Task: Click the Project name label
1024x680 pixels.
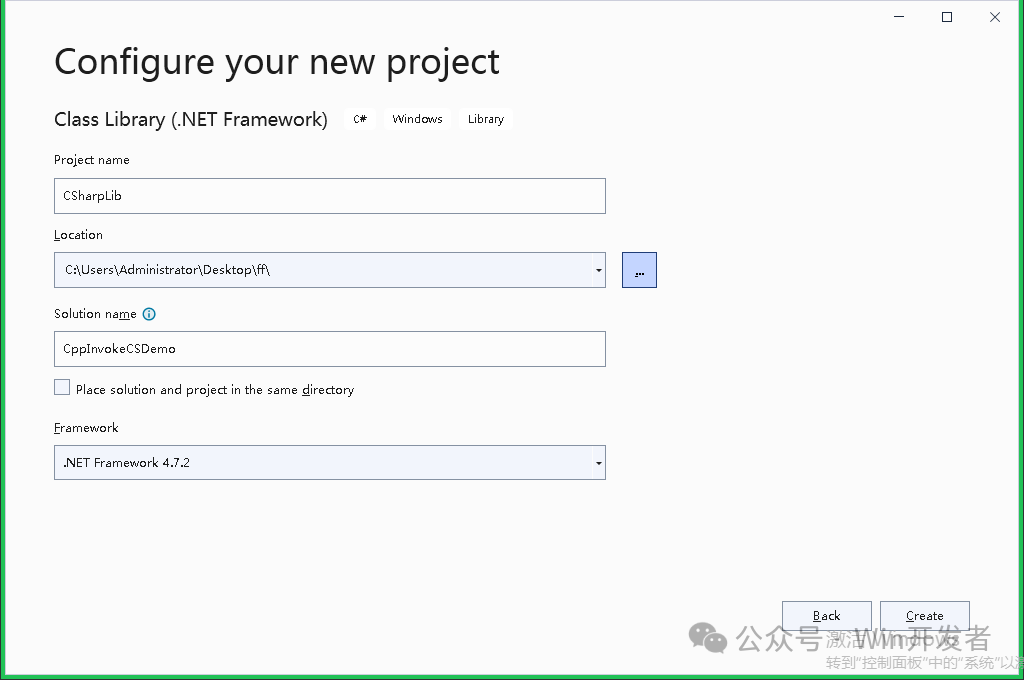Action: 91,160
